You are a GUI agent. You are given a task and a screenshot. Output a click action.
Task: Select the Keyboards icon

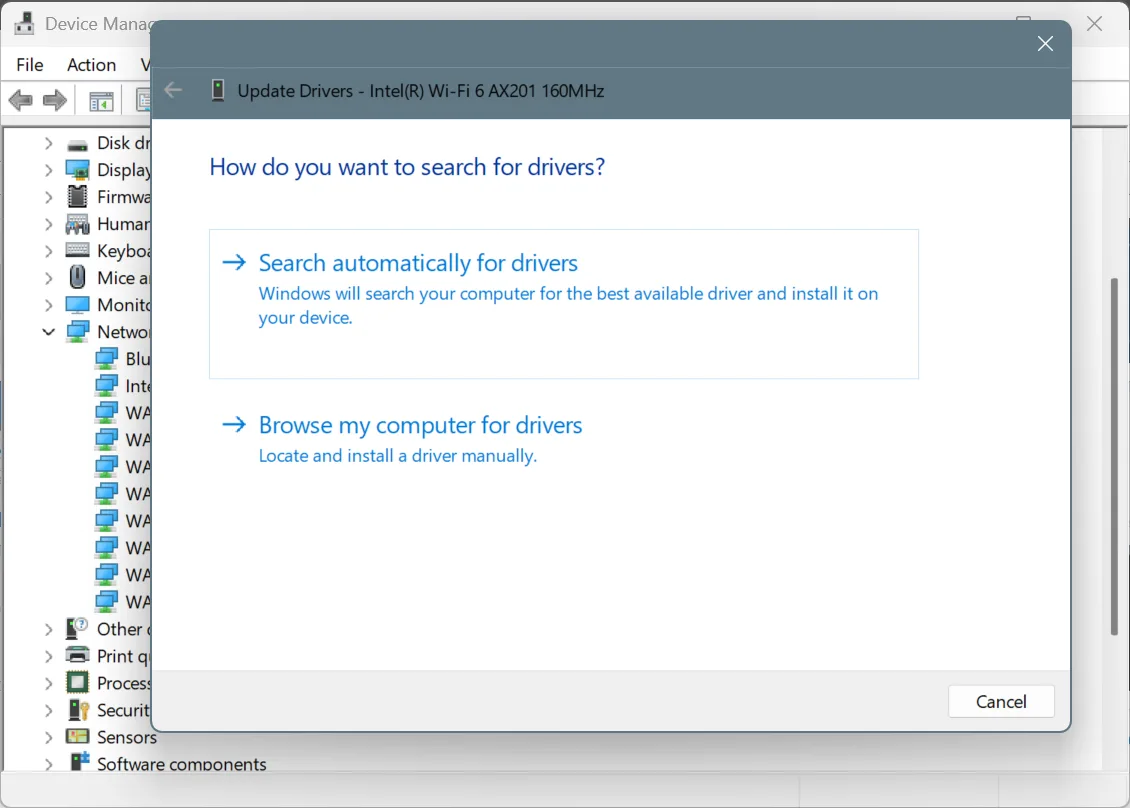[77, 251]
